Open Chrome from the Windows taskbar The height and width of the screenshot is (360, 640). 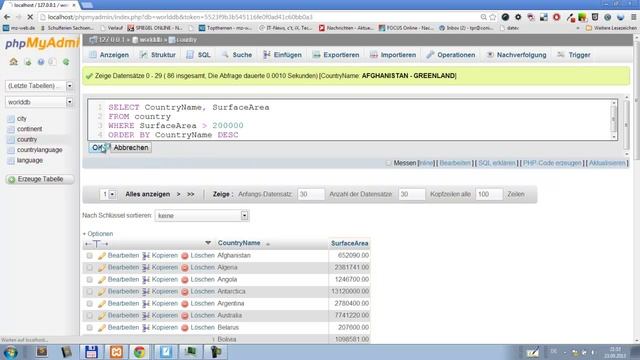pos(140,352)
